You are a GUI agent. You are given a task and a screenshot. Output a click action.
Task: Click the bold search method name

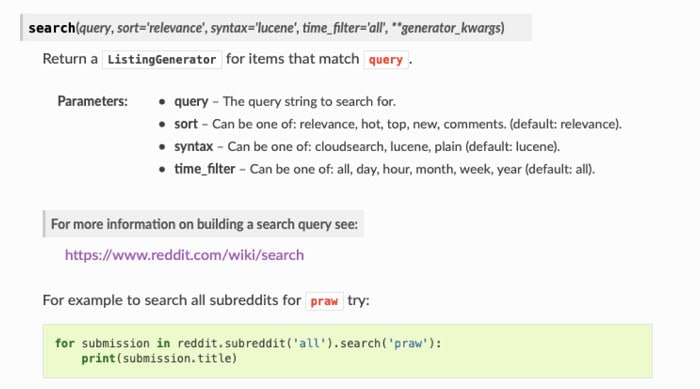52,28
